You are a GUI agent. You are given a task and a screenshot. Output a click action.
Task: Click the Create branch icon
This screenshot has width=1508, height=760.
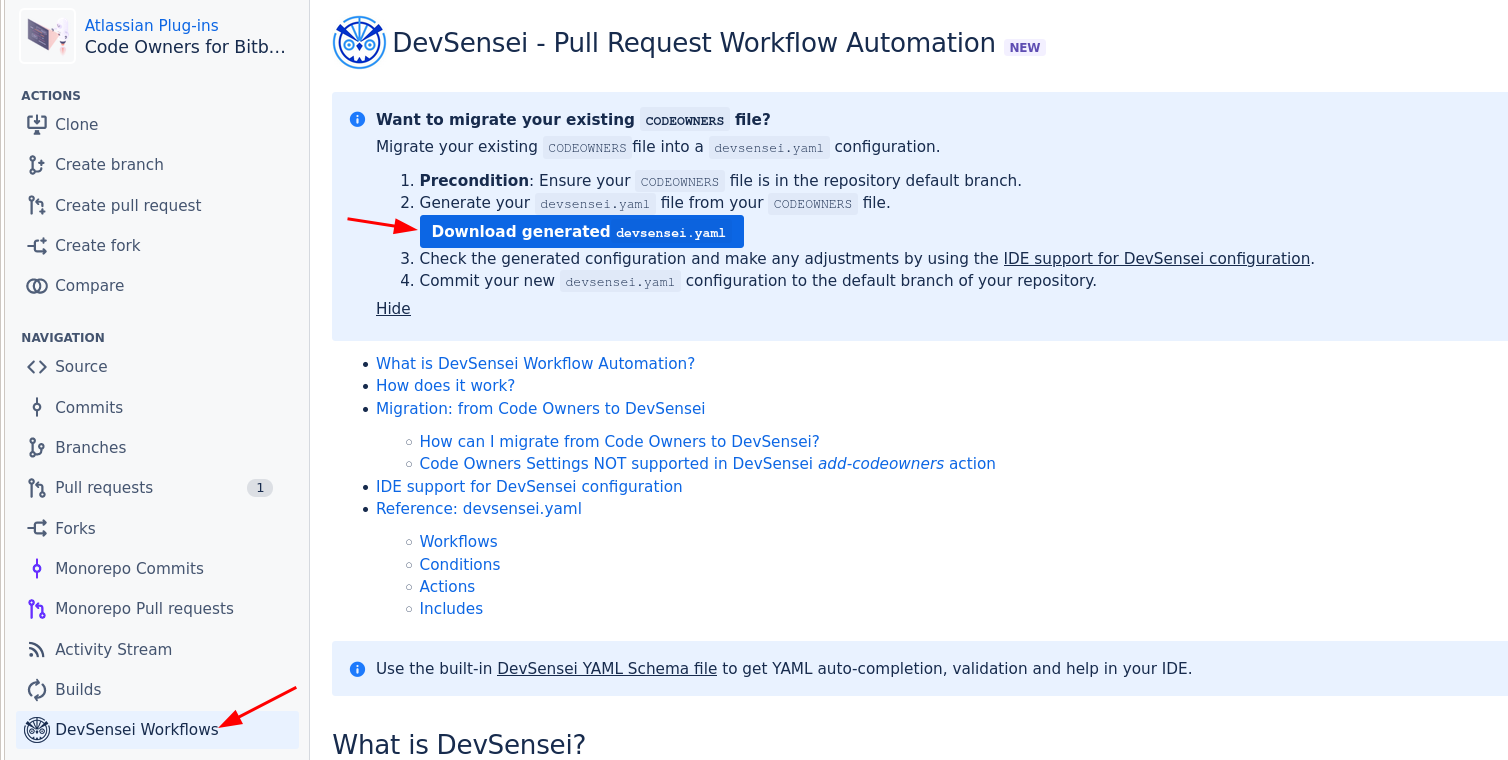coord(37,165)
